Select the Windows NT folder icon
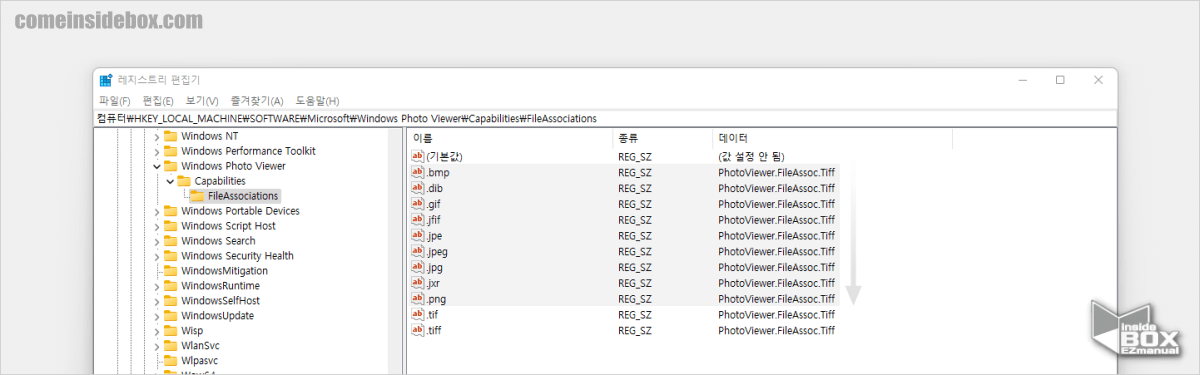This screenshot has width=1200, height=375. coord(170,136)
